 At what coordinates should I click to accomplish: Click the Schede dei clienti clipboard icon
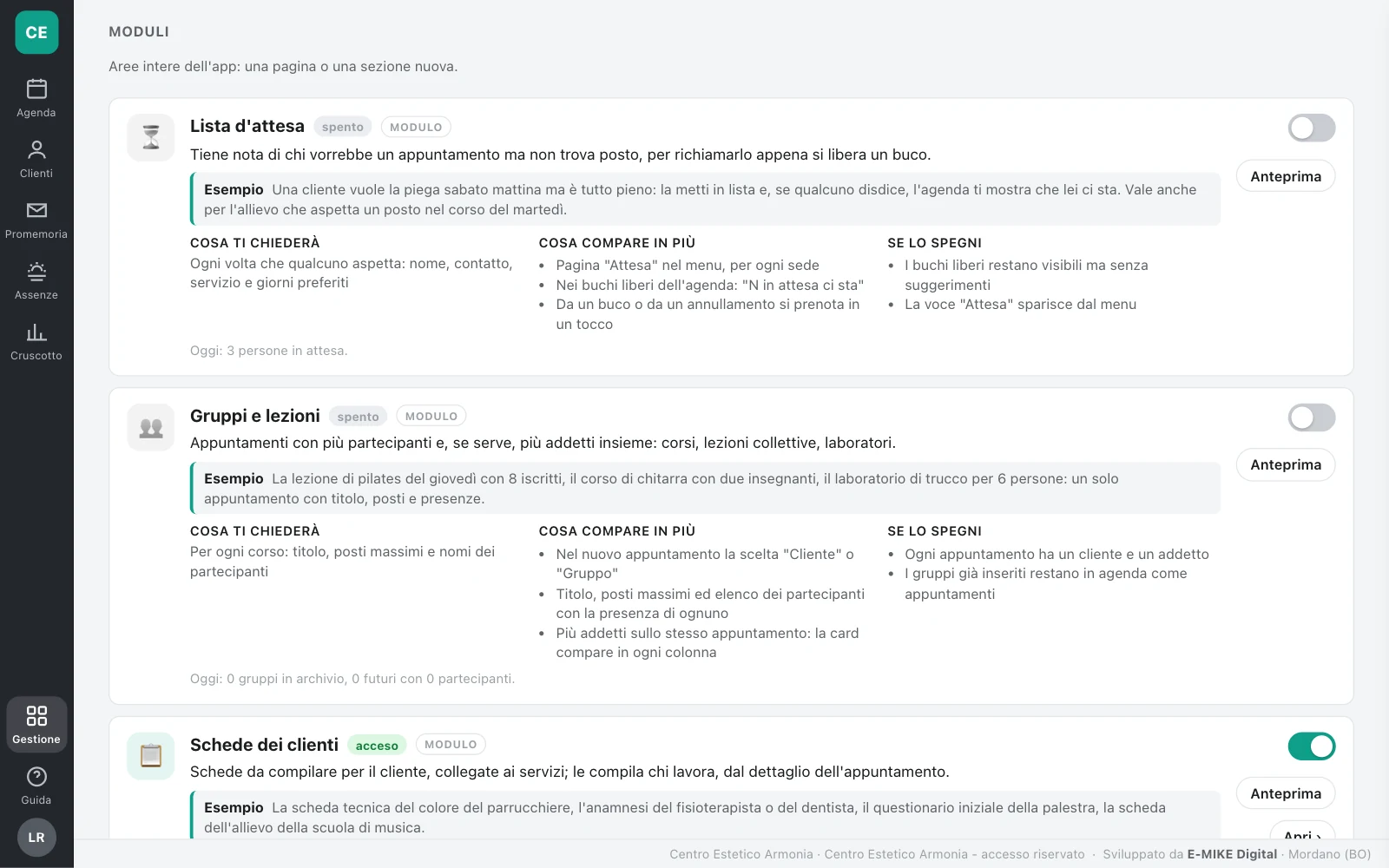point(151,756)
